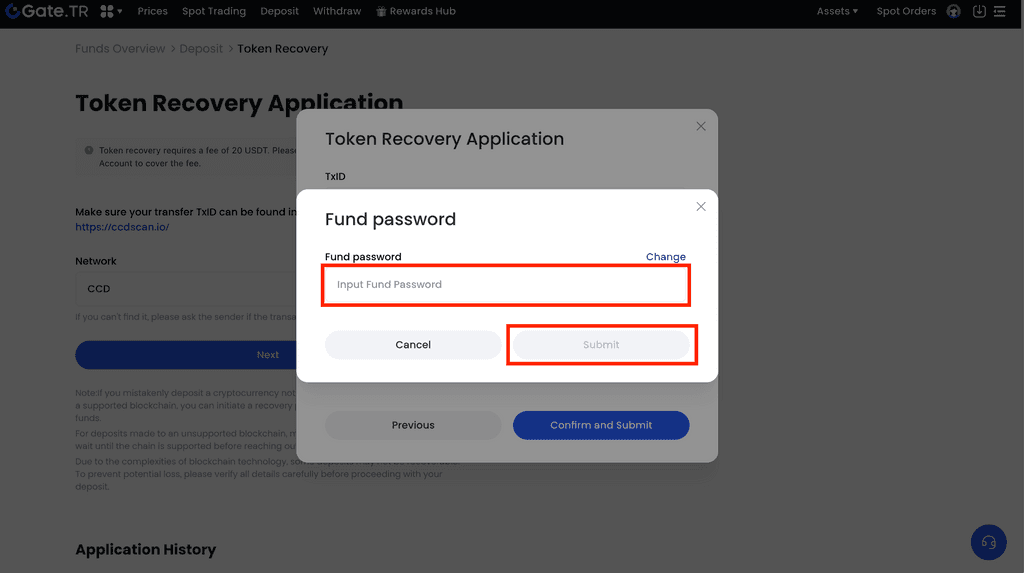Open the customer support headset chat
The height and width of the screenshot is (573, 1024).
pyautogui.click(x=988, y=542)
